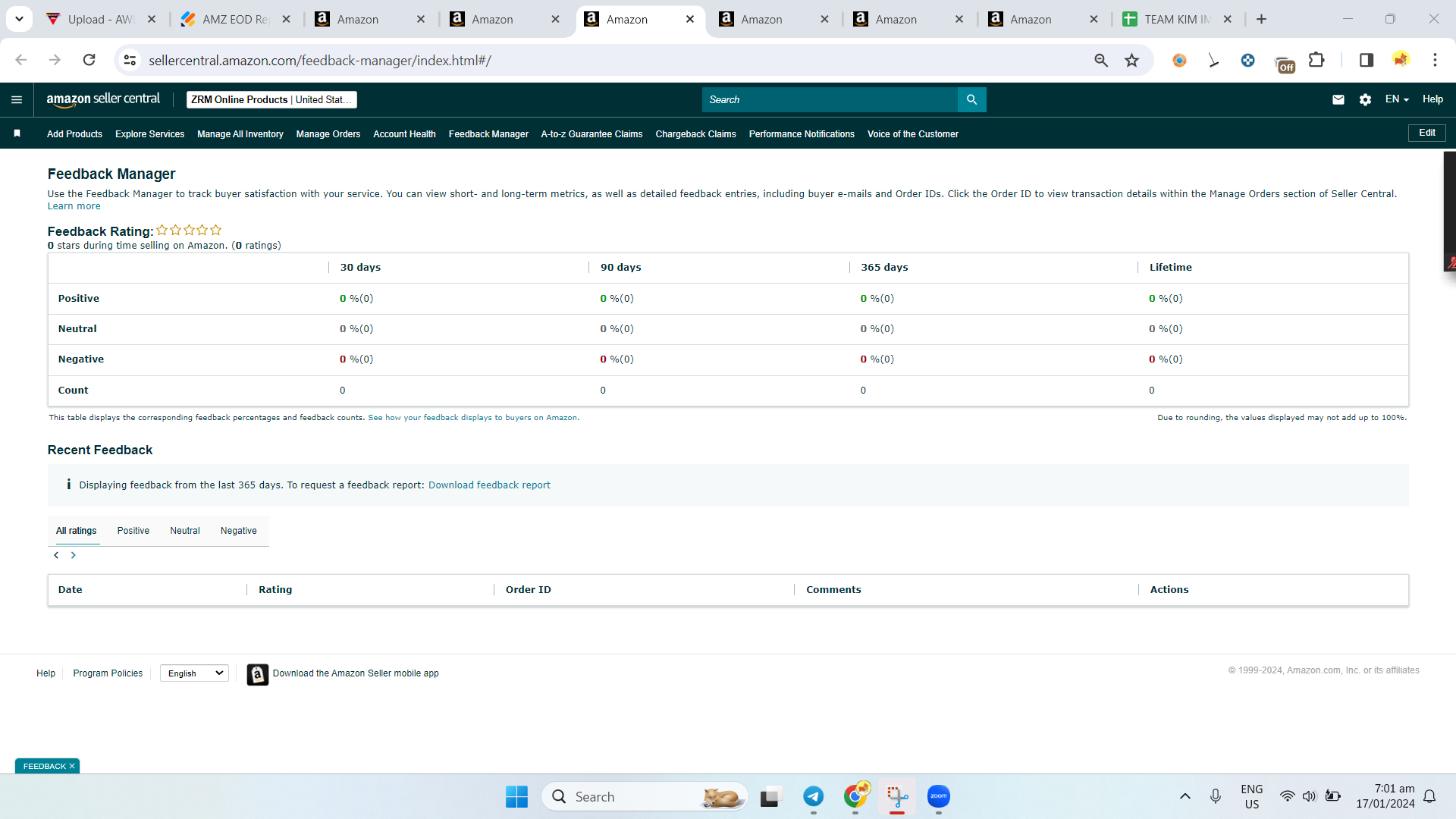
Task: Click Download the Amazon Seller mobile app link
Action: point(356,673)
